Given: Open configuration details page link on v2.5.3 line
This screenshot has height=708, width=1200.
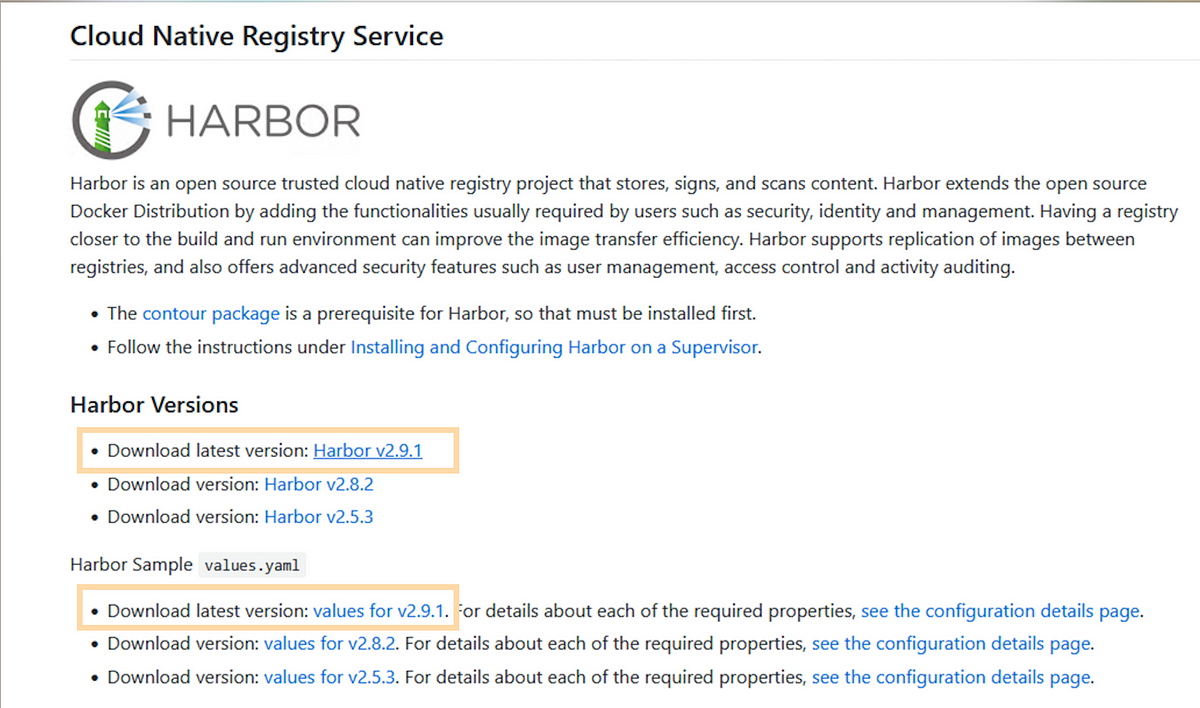Looking at the screenshot, I should tap(951, 676).
